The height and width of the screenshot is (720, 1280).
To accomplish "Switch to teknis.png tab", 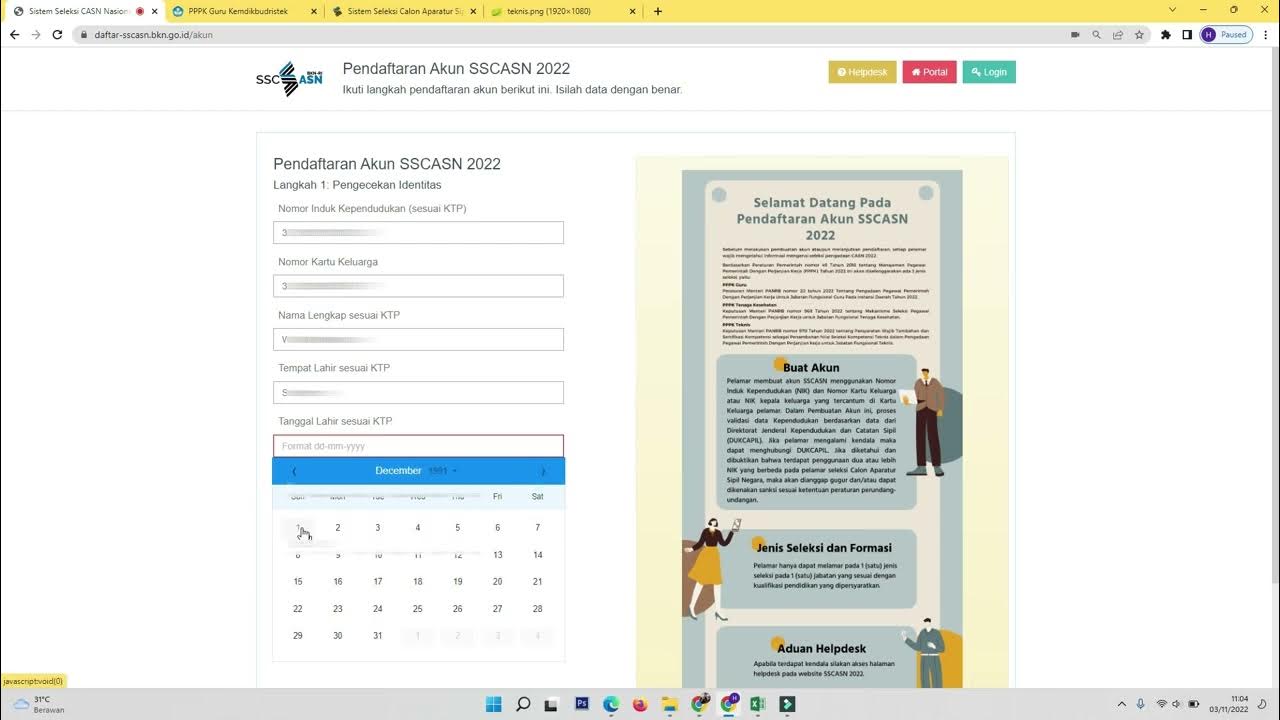I will click(x=563, y=11).
